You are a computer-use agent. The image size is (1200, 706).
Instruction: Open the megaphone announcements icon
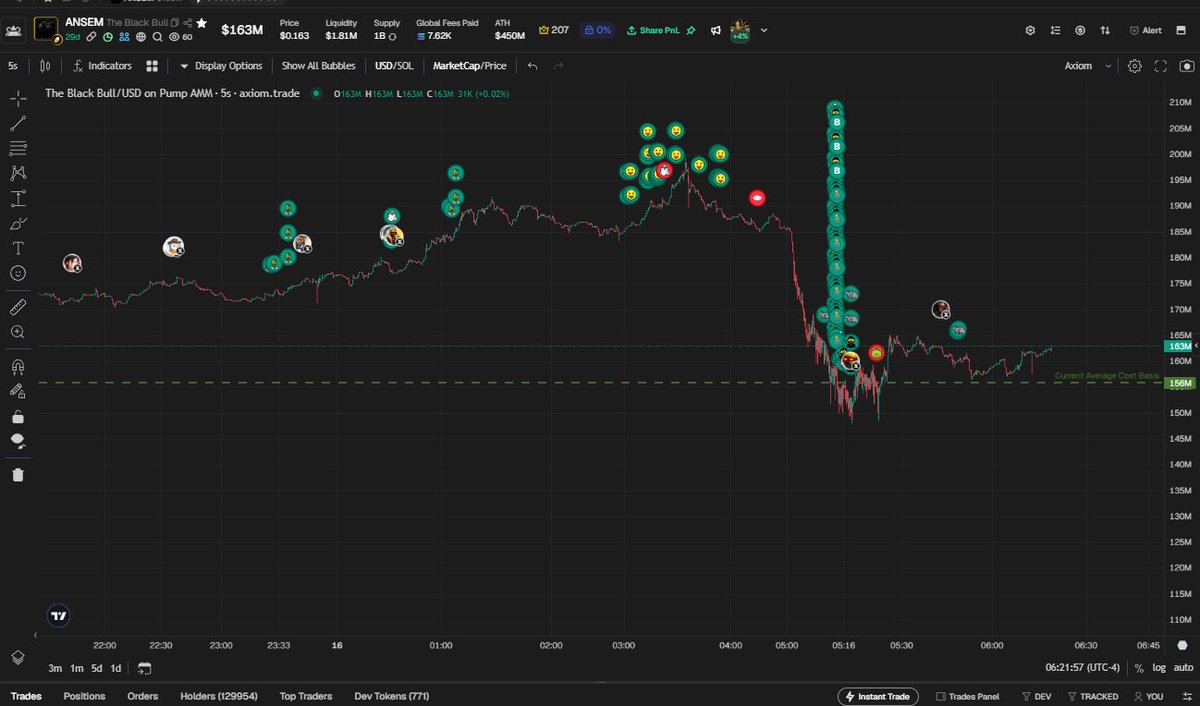point(716,30)
